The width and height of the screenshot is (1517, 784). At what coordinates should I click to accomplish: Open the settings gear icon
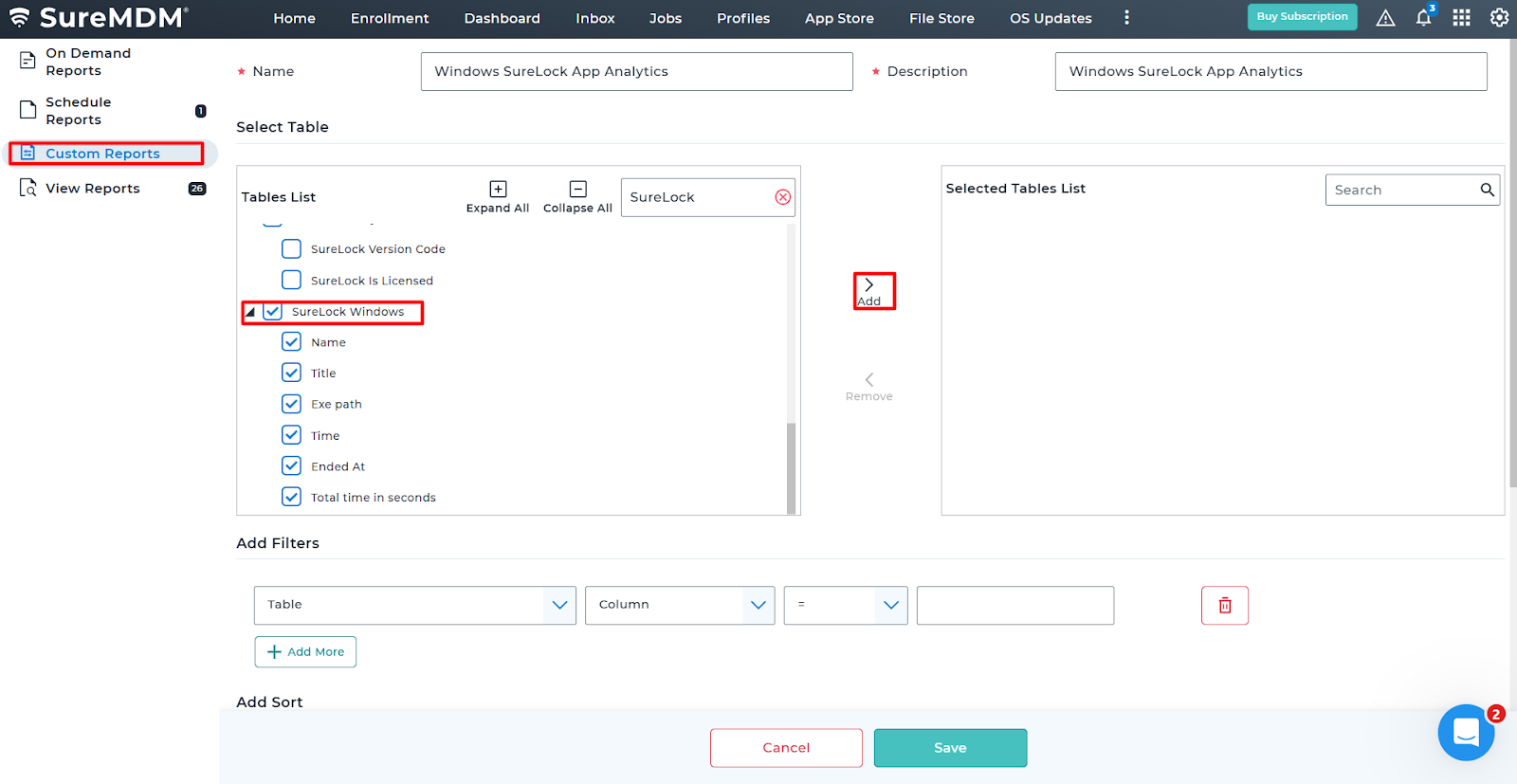coord(1499,18)
